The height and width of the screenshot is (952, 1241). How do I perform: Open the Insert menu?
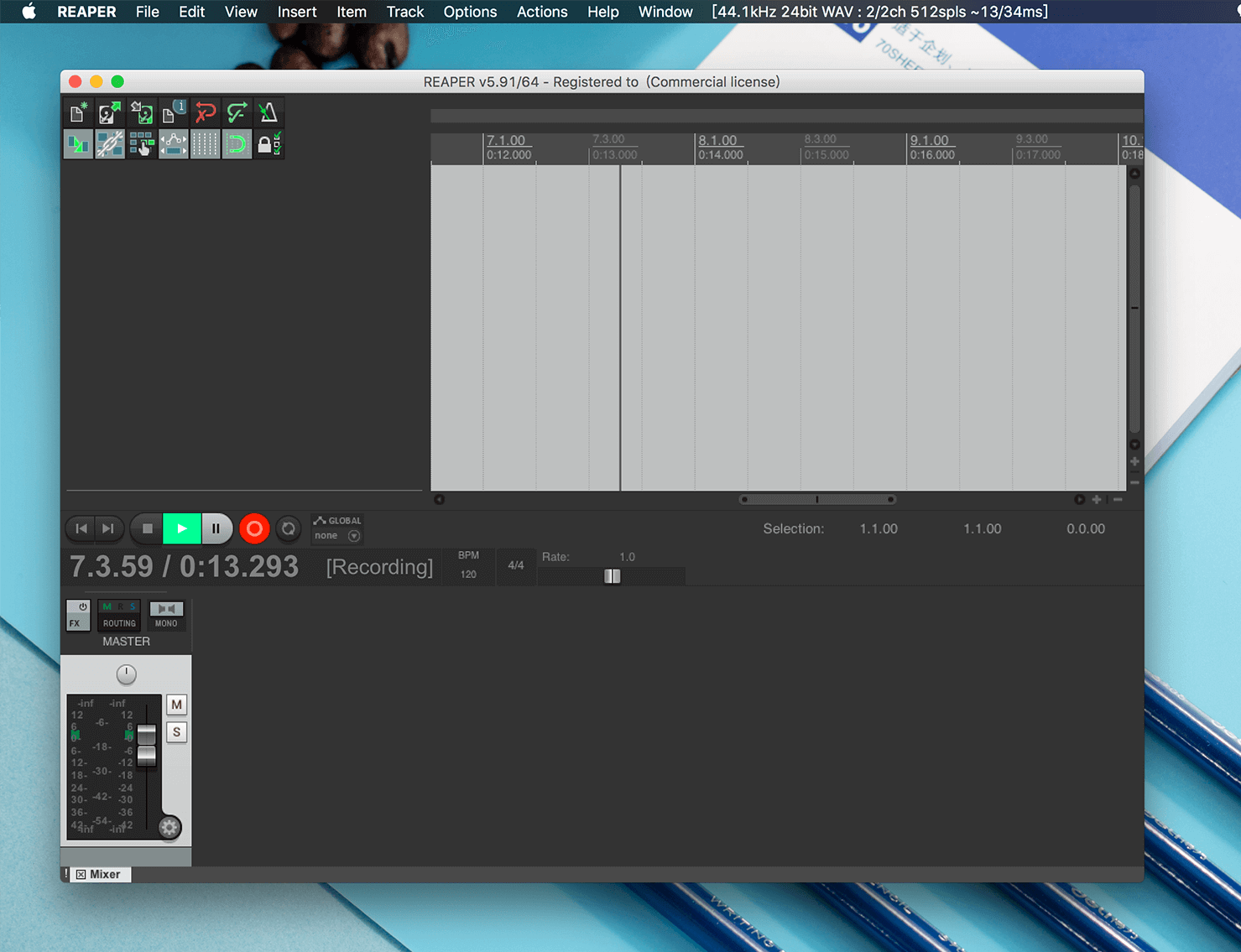tap(297, 12)
